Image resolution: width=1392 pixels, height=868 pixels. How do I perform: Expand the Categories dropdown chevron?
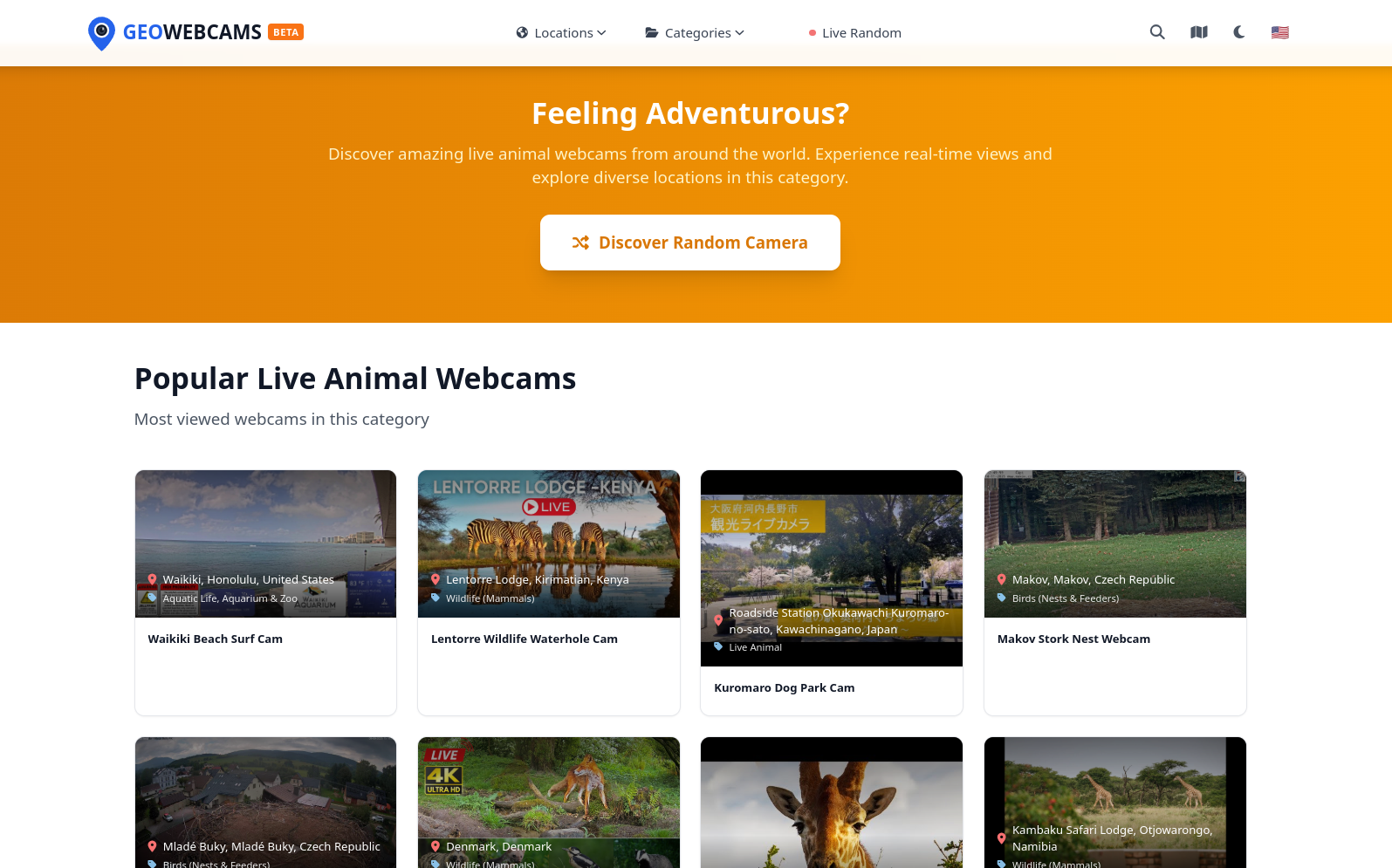point(740,33)
